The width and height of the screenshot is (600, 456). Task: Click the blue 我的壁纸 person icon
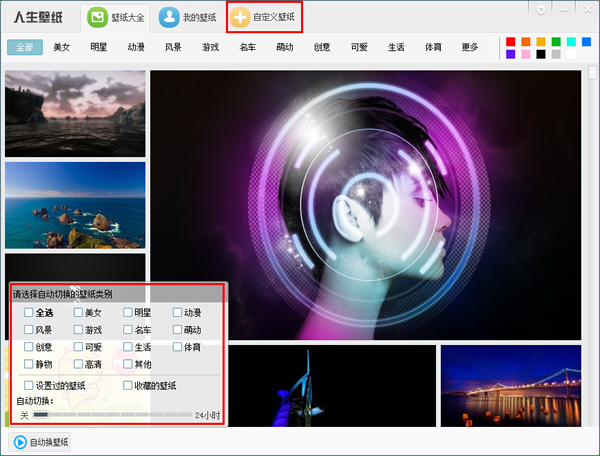point(169,17)
